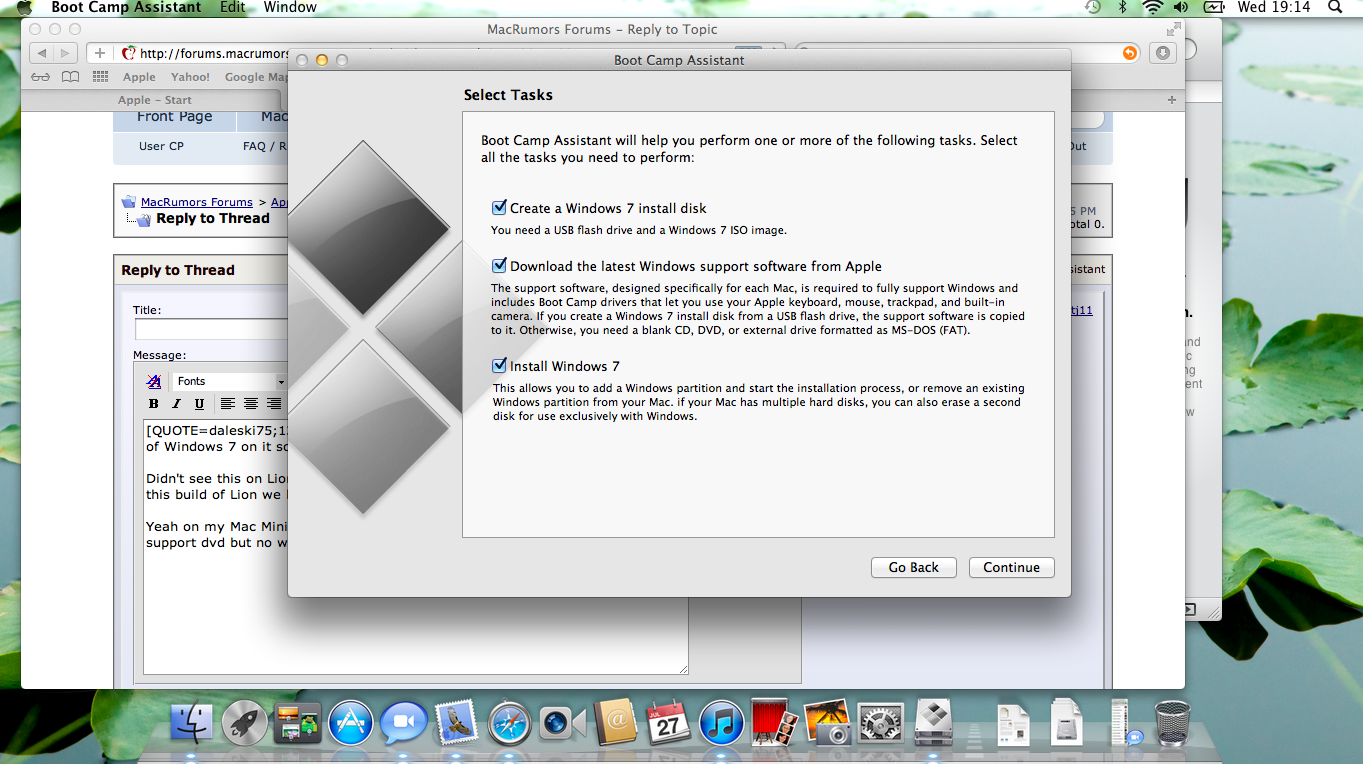This screenshot has height=764, width=1363.
Task: Click the User CP link
Action: pos(161,146)
